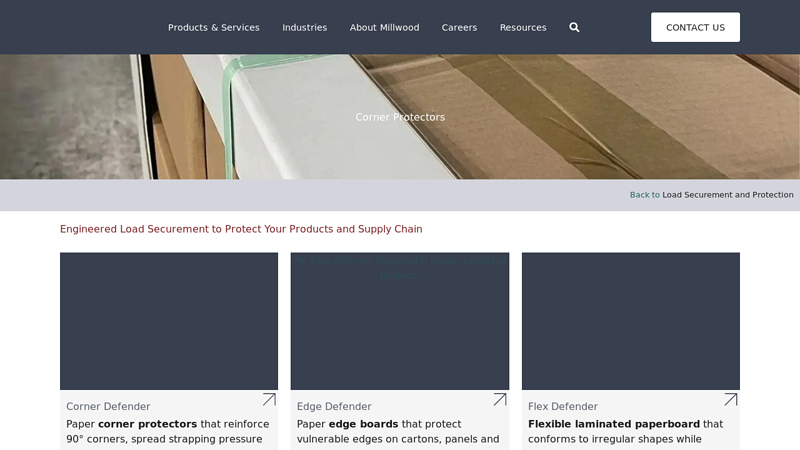
Task: Click the arrow icon on Edge Defender card
Action: coord(500,400)
